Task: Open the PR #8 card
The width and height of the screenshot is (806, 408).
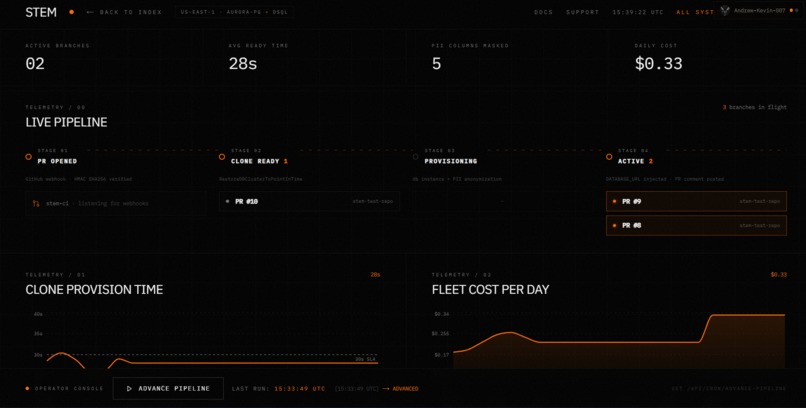Action: pyautogui.click(x=696, y=226)
